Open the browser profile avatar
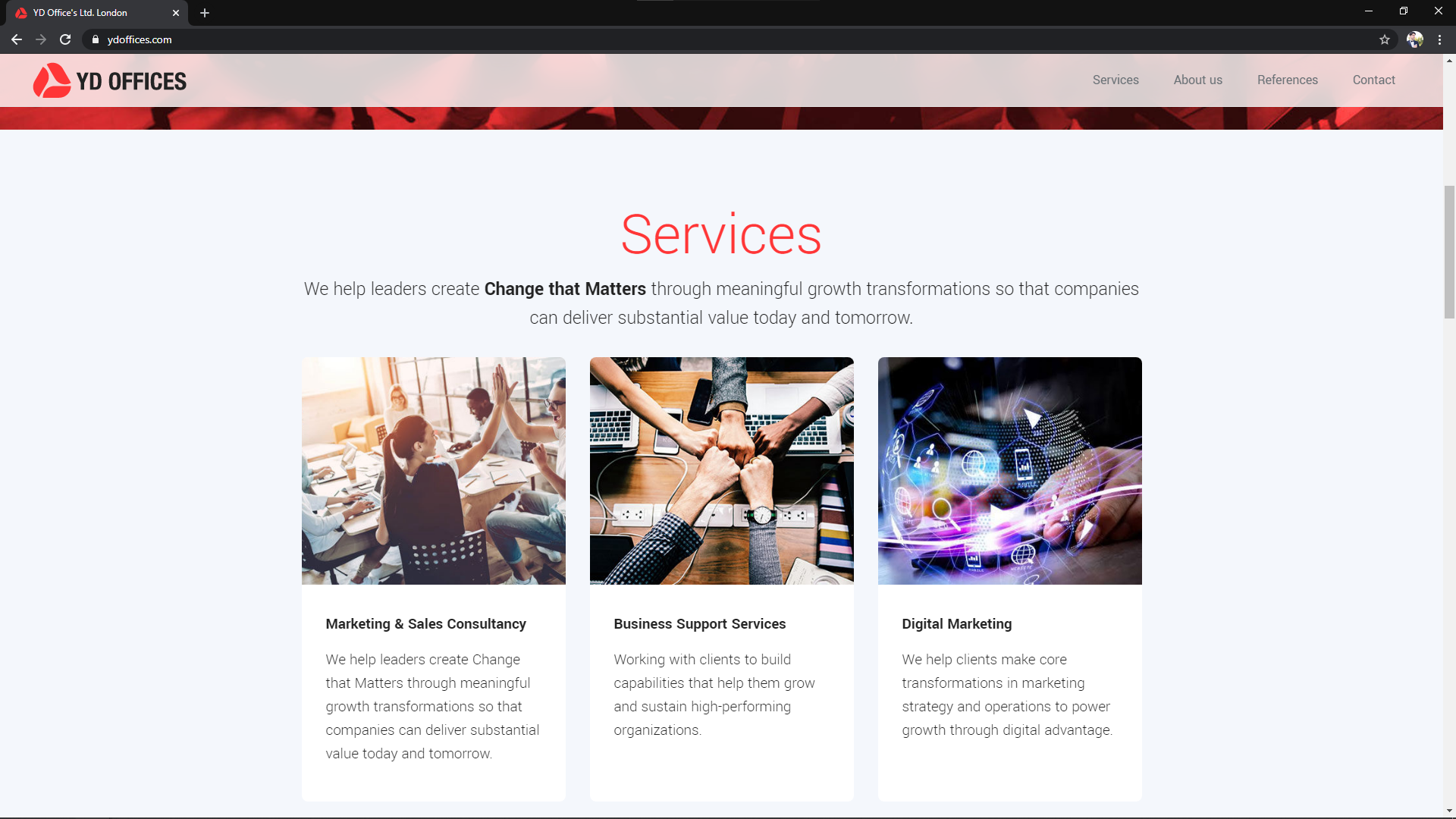Viewport: 1456px width, 819px height. [1415, 39]
